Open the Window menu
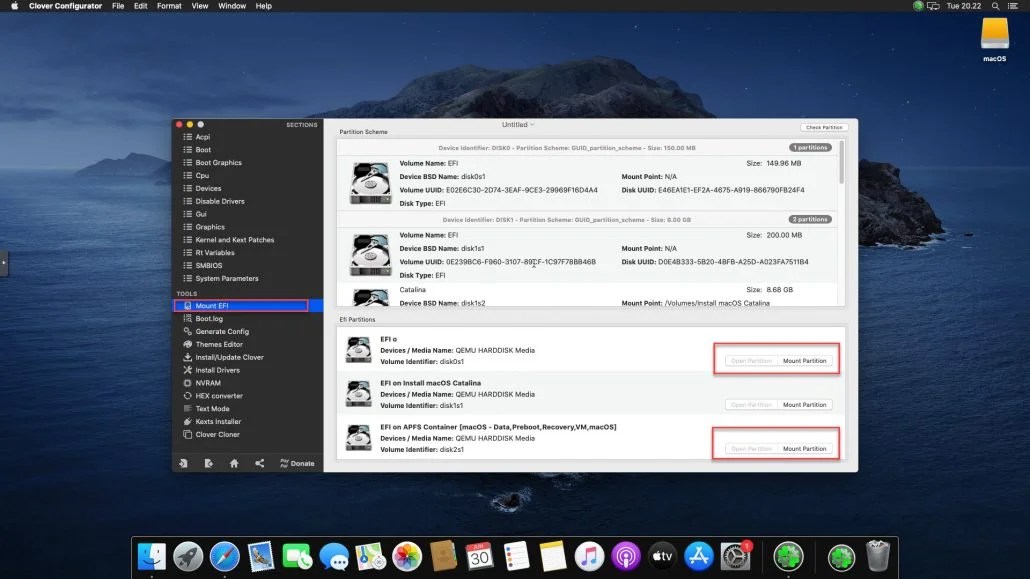 point(232,6)
